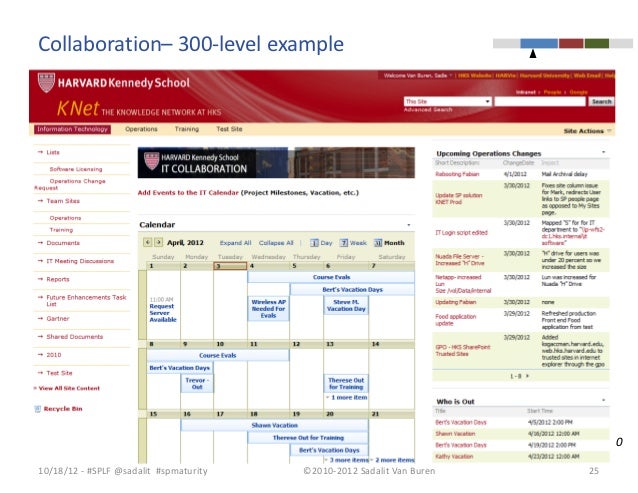638x493 pixels.
Task: Open Operations Change Request list
Action: tap(70, 184)
